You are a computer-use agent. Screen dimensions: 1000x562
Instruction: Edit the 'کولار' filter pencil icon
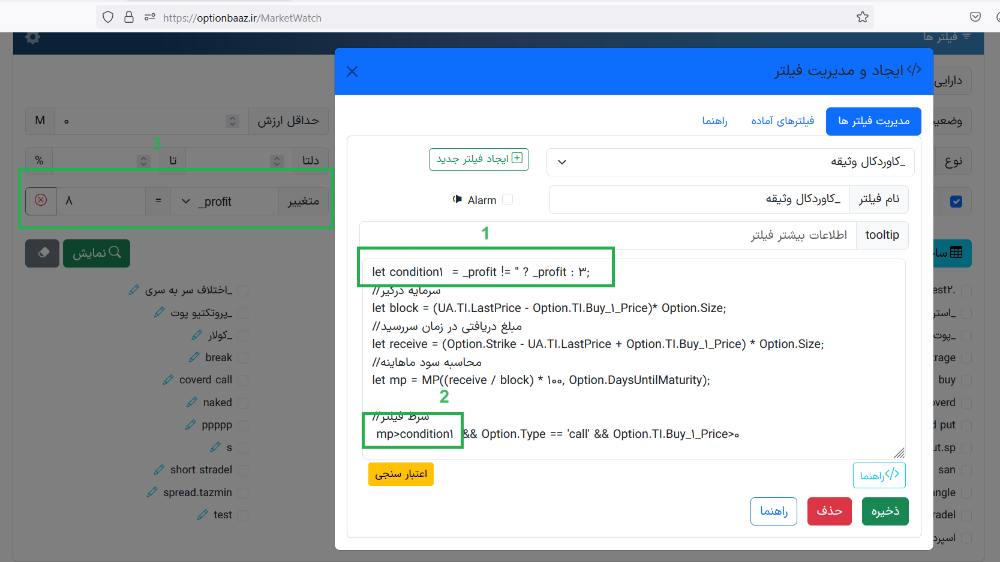[x=196, y=335]
